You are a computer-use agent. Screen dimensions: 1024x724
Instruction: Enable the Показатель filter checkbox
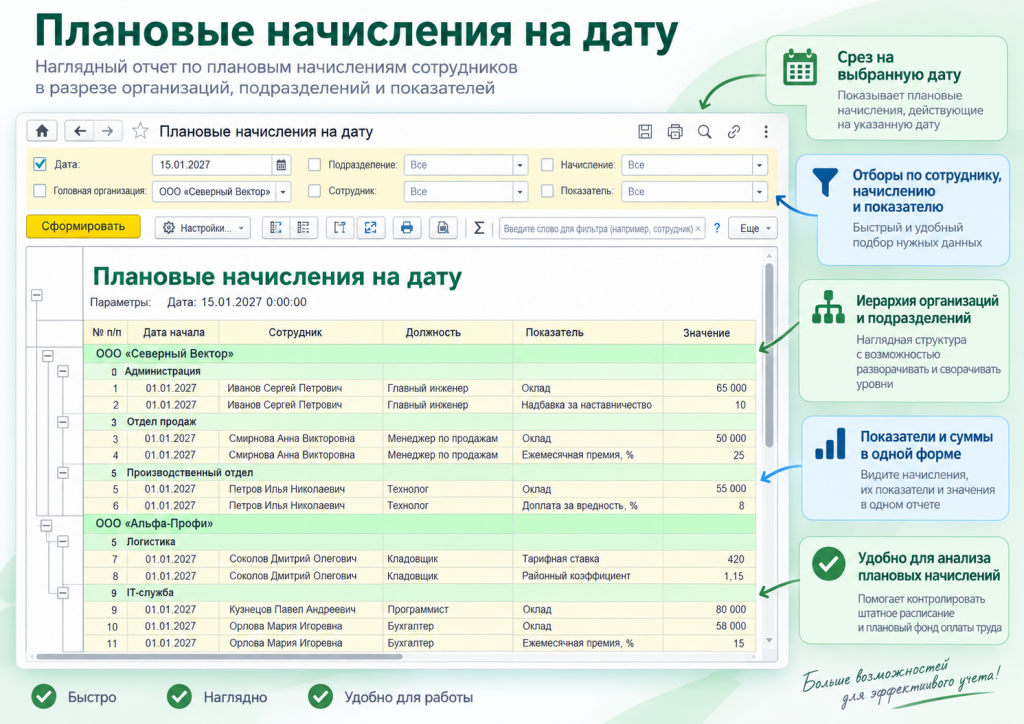coord(547,191)
